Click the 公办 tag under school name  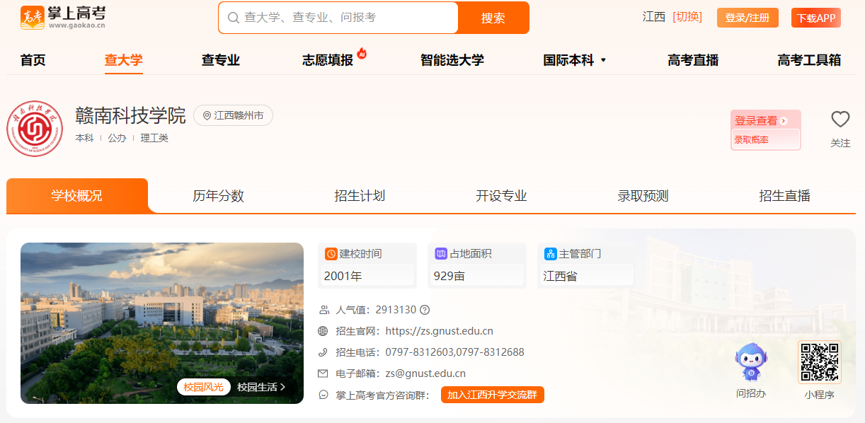click(117, 138)
